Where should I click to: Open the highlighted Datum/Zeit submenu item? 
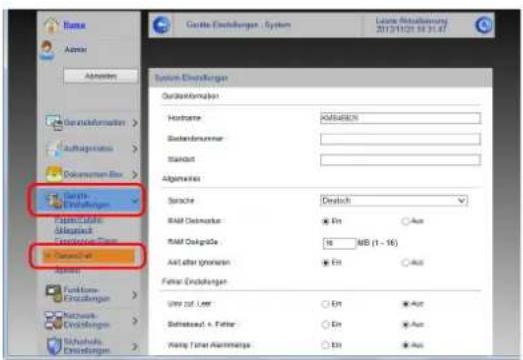(x=88, y=256)
